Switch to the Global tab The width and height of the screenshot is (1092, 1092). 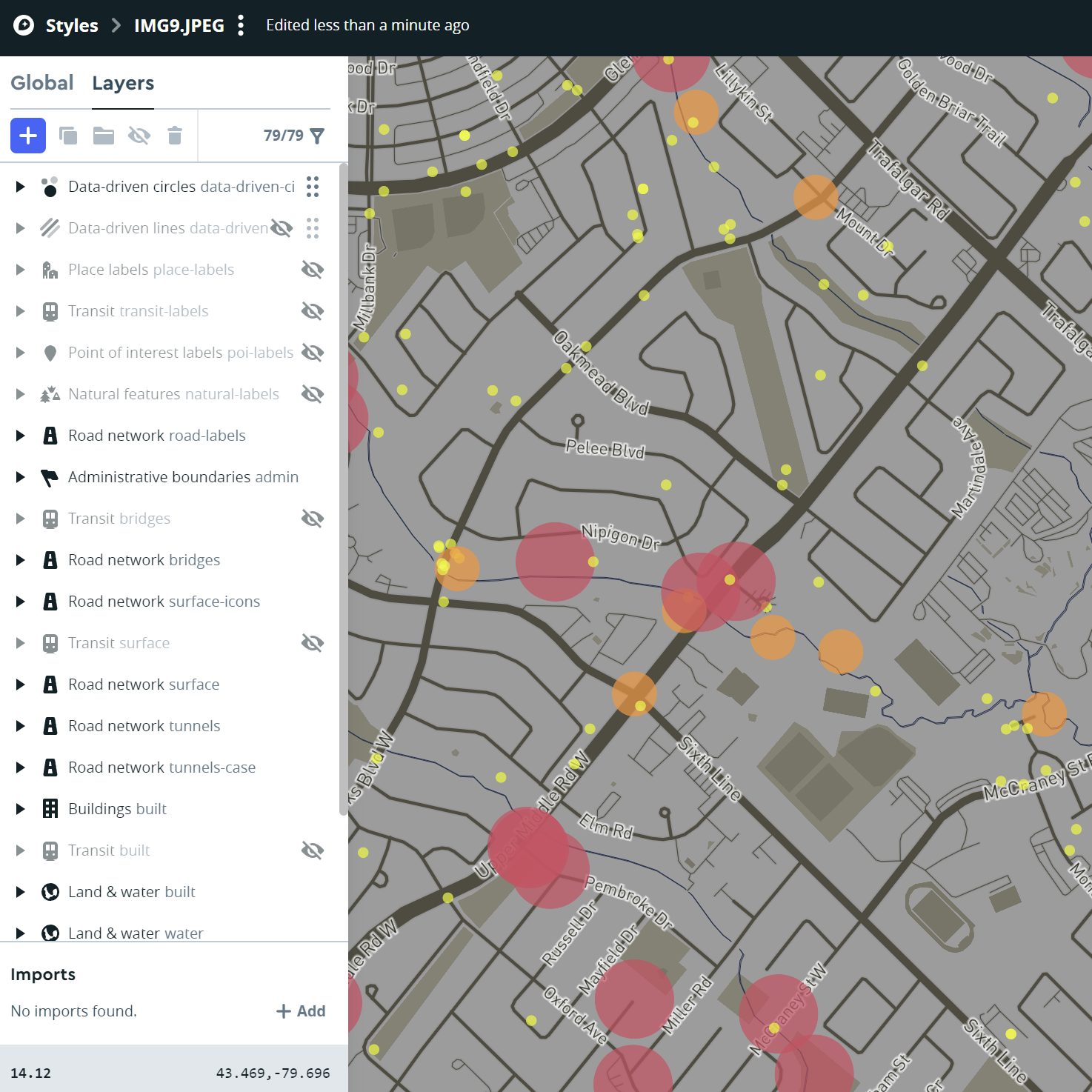click(x=42, y=83)
